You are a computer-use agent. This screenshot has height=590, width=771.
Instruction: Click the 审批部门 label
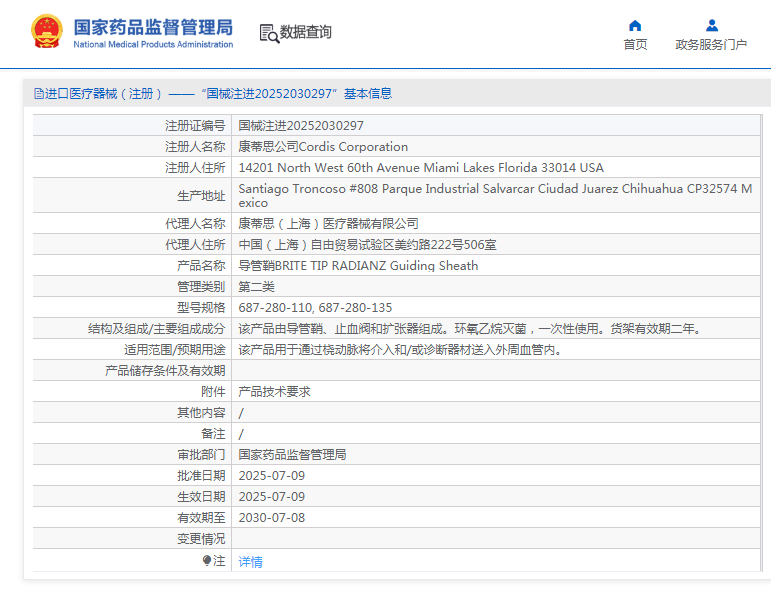click(201, 455)
